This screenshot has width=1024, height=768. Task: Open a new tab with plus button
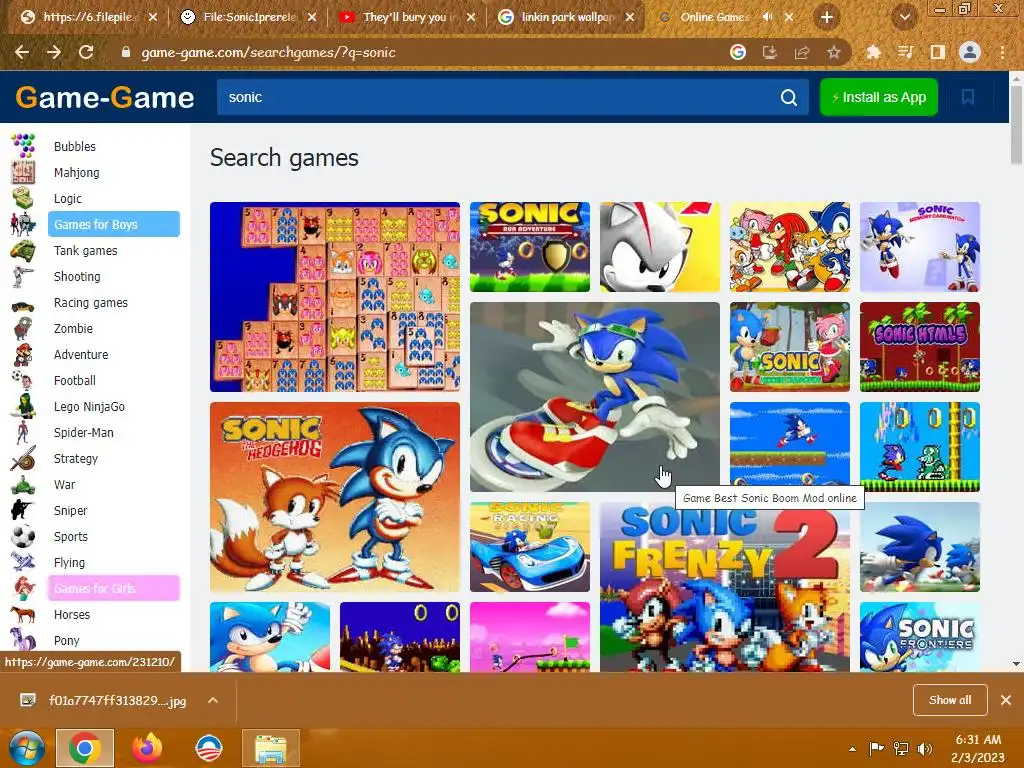click(x=827, y=17)
